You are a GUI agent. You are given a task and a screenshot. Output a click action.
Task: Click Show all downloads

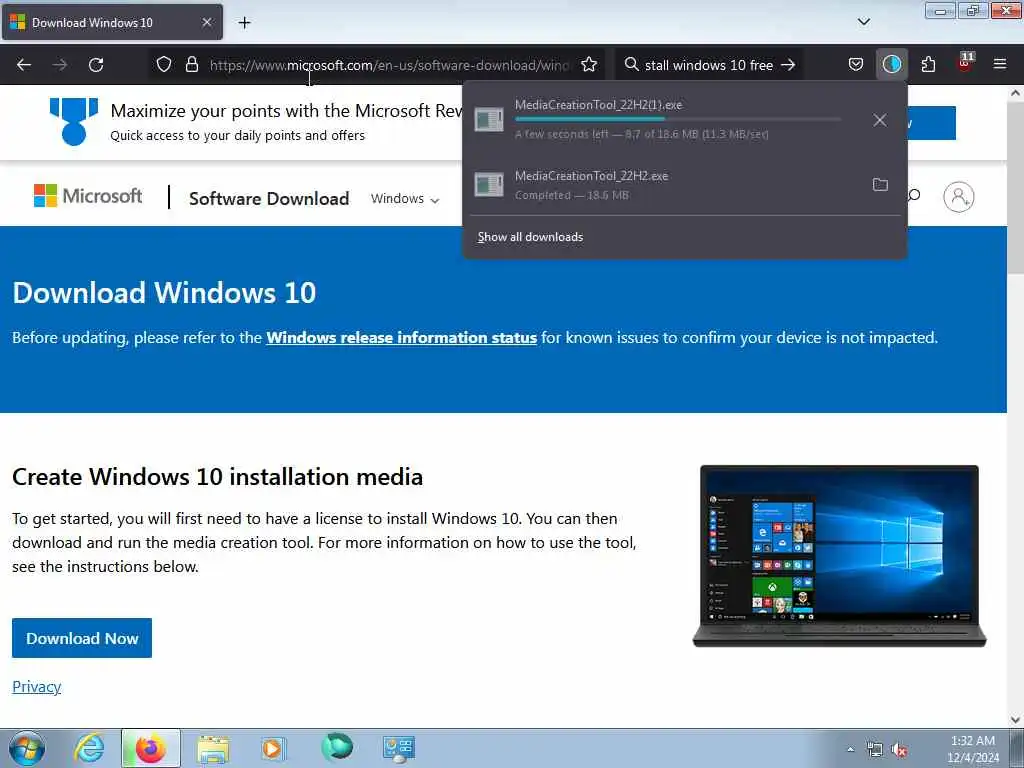coord(530,237)
